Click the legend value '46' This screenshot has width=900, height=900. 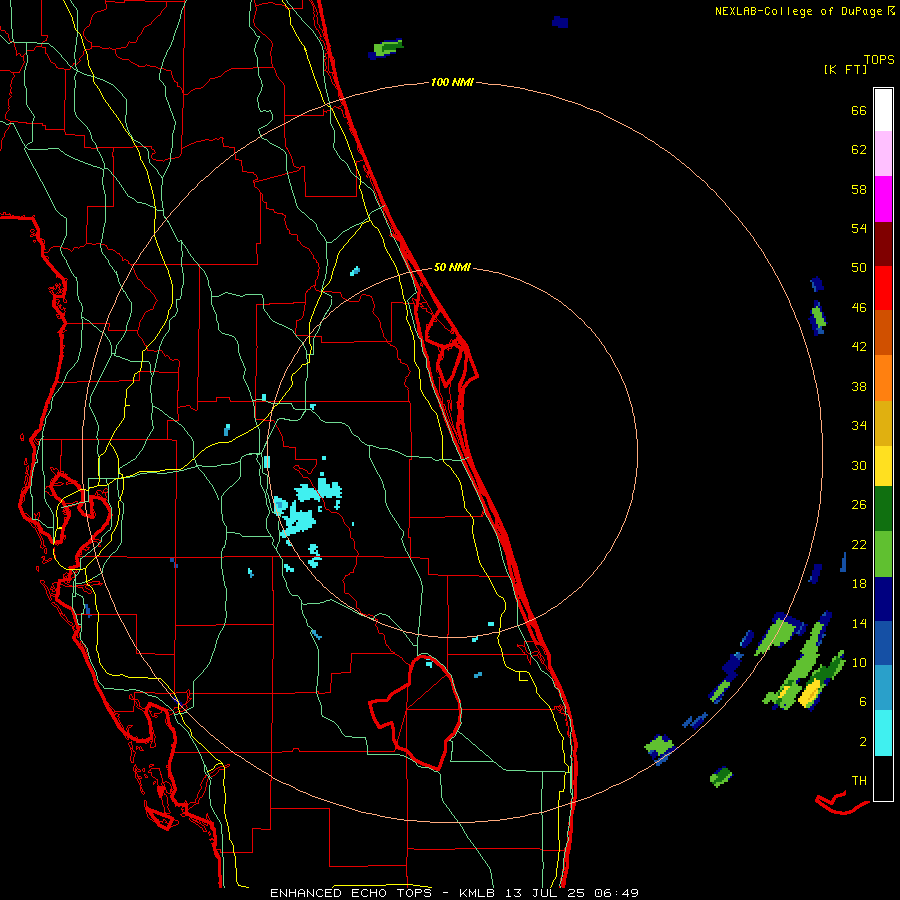(x=859, y=308)
